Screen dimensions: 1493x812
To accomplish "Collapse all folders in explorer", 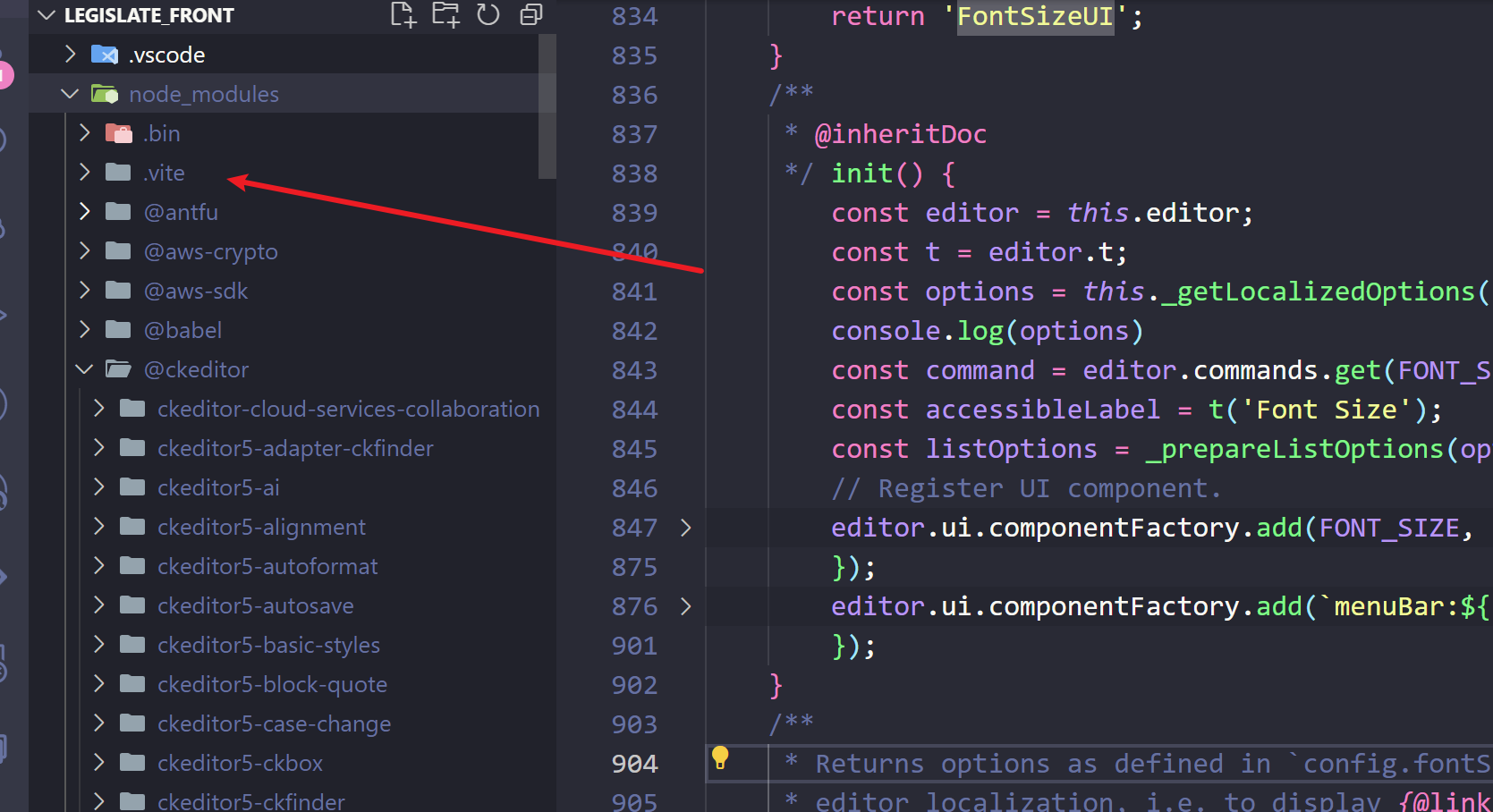I will pyautogui.click(x=531, y=14).
